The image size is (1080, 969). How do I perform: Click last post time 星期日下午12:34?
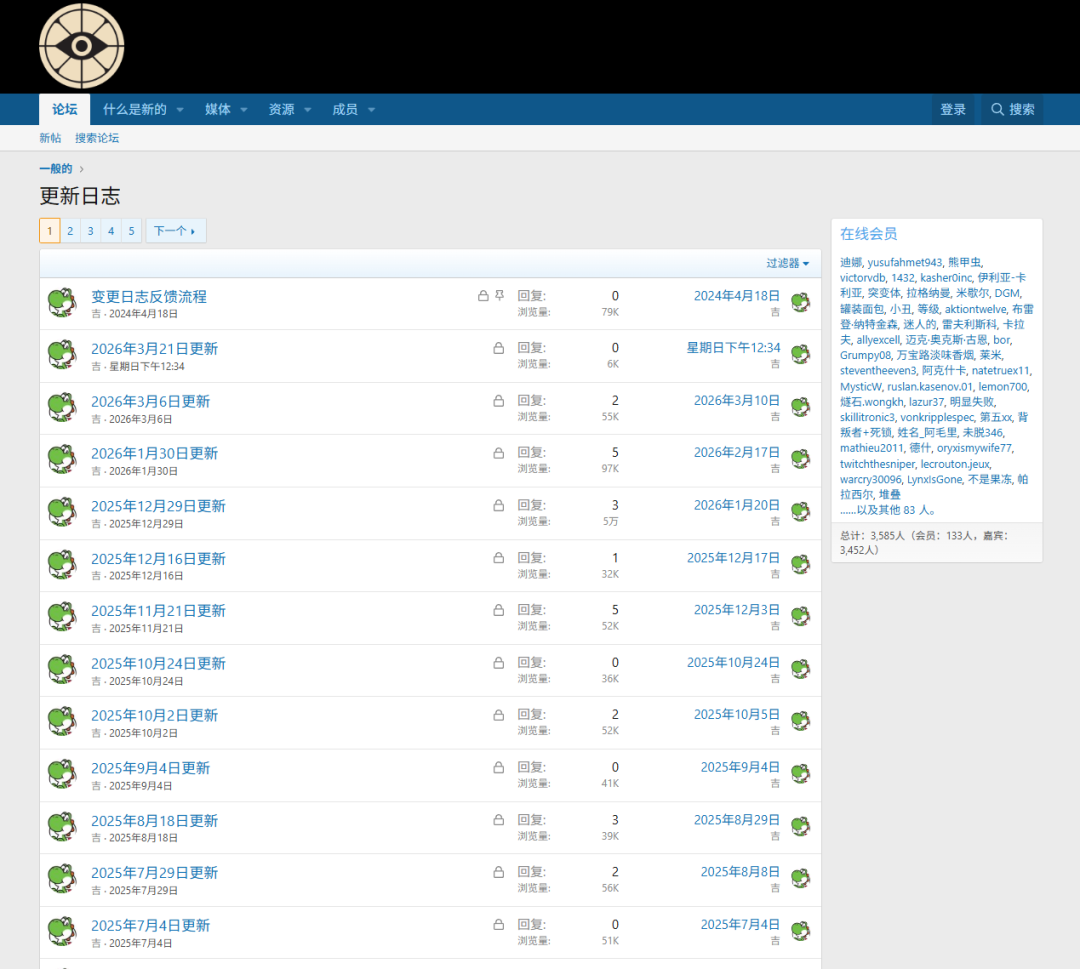[734, 348]
